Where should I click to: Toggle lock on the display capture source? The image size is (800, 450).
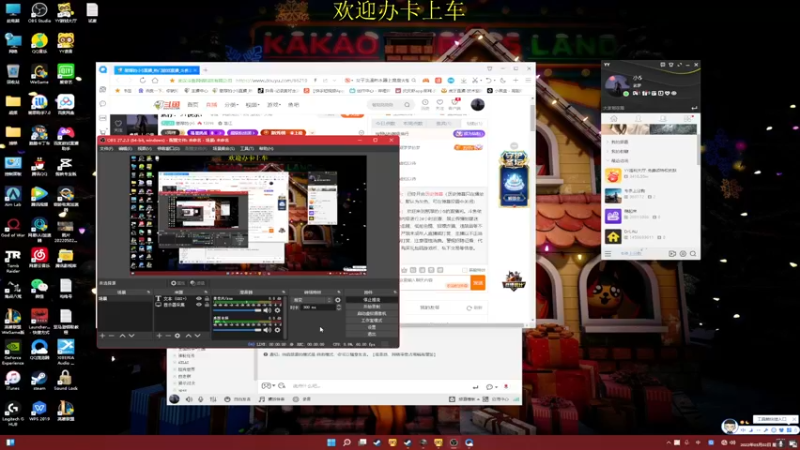[x=207, y=305]
